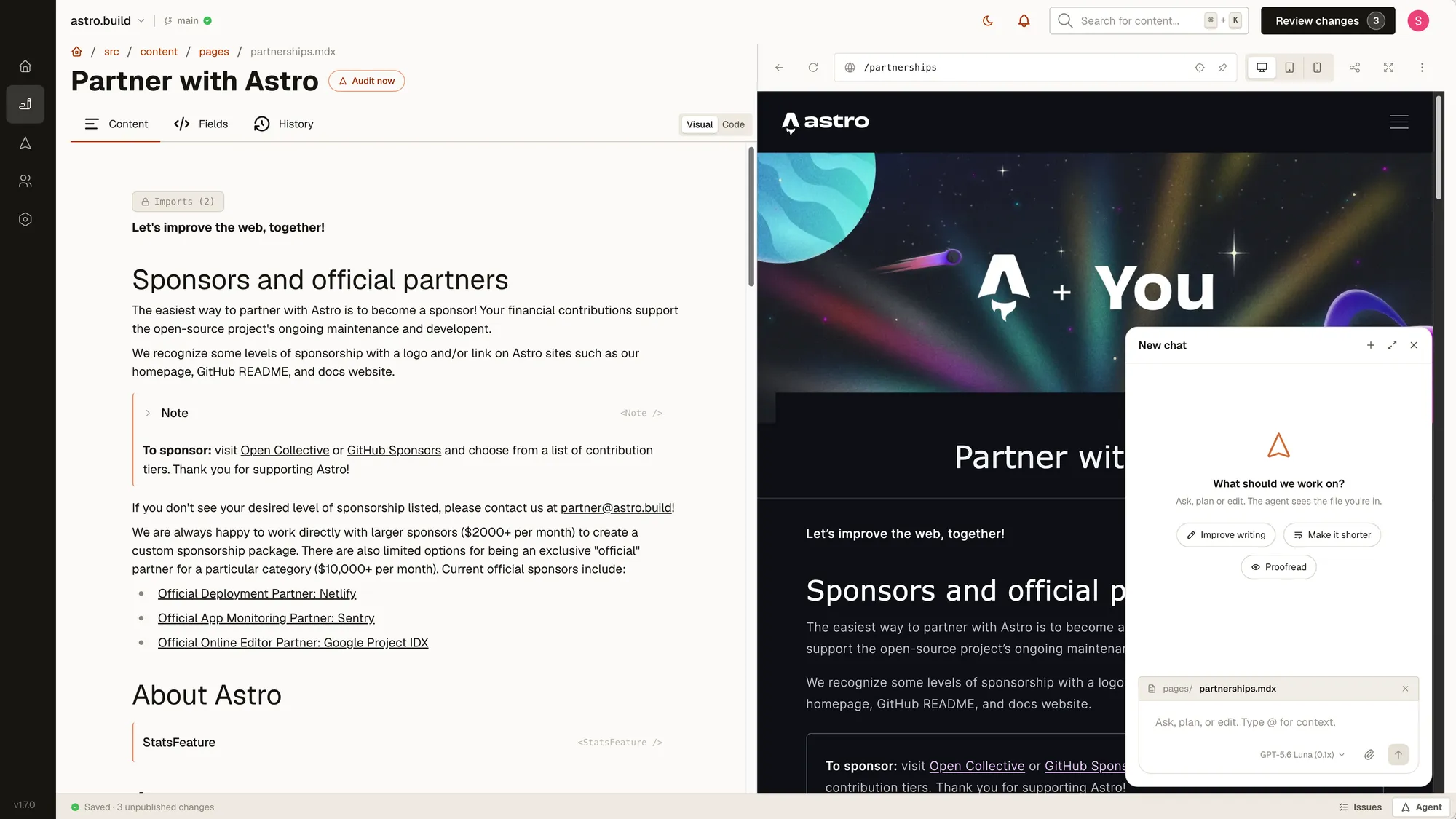Click the editor vertical scrollbar
Viewport: 1456px width, 819px height.
(x=751, y=217)
